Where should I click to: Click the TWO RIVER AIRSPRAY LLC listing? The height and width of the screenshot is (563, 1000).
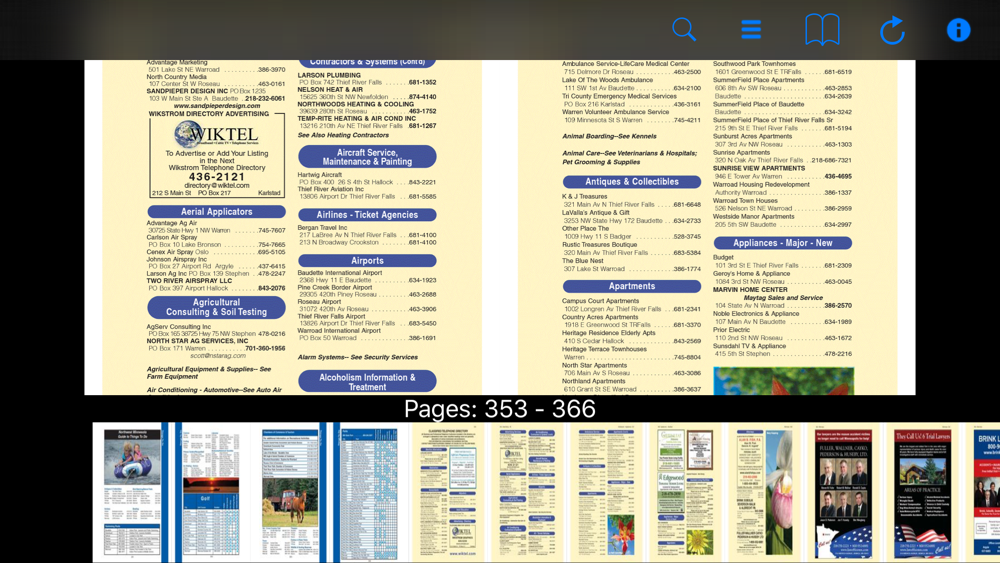[x=216, y=284]
